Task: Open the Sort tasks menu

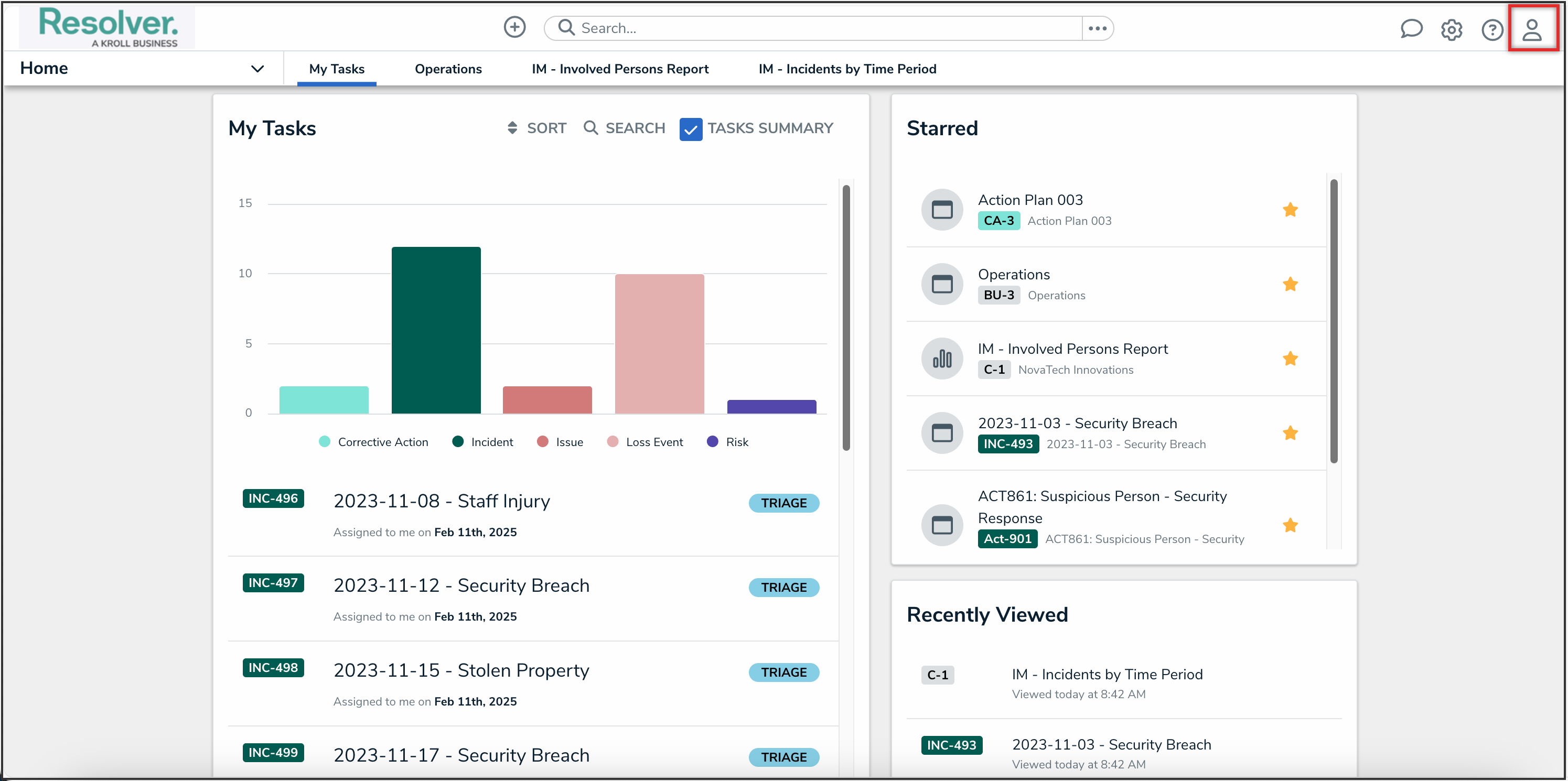Action: [536, 128]
